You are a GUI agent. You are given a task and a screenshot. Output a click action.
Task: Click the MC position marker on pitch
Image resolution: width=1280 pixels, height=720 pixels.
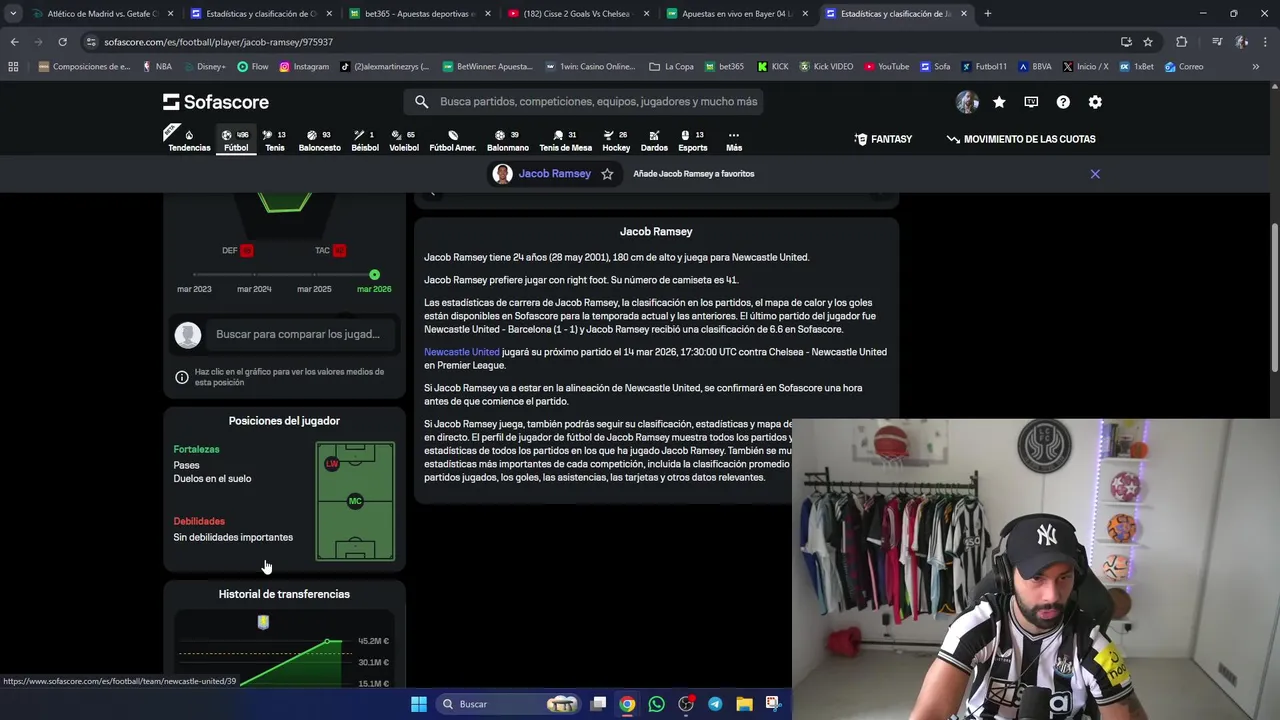point(355,501)
